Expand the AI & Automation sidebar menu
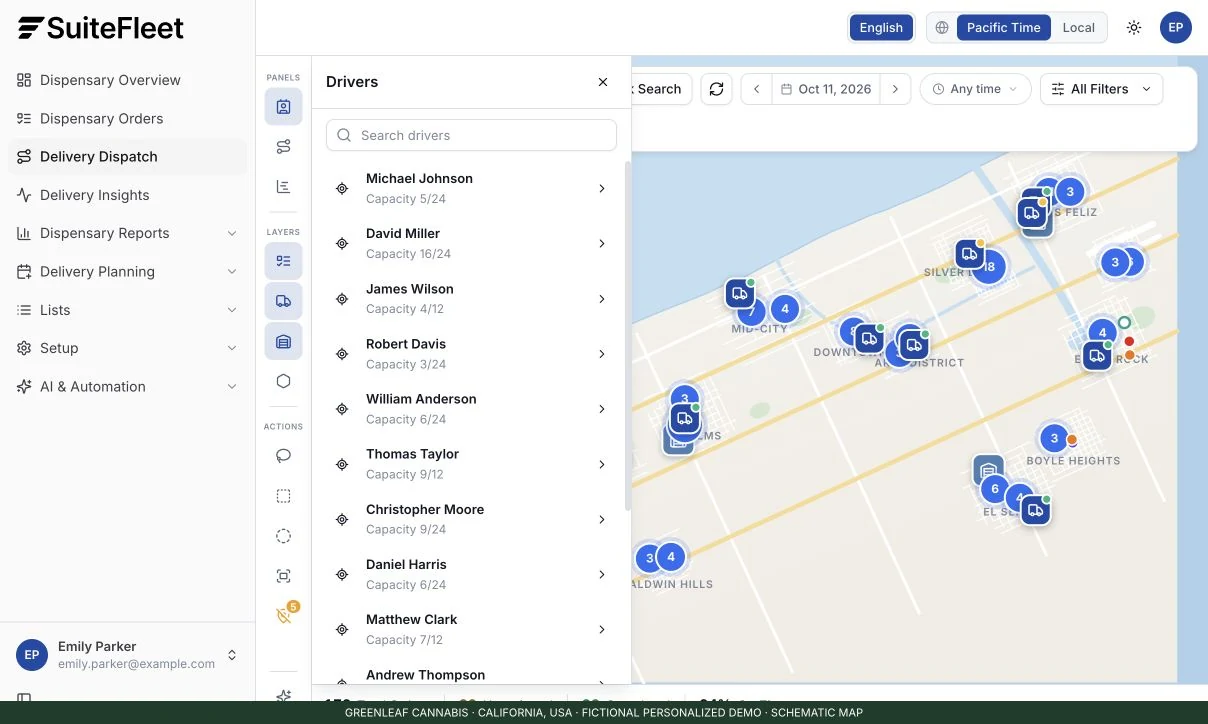This screenshot has height=724, width=1208. [127, 386]
